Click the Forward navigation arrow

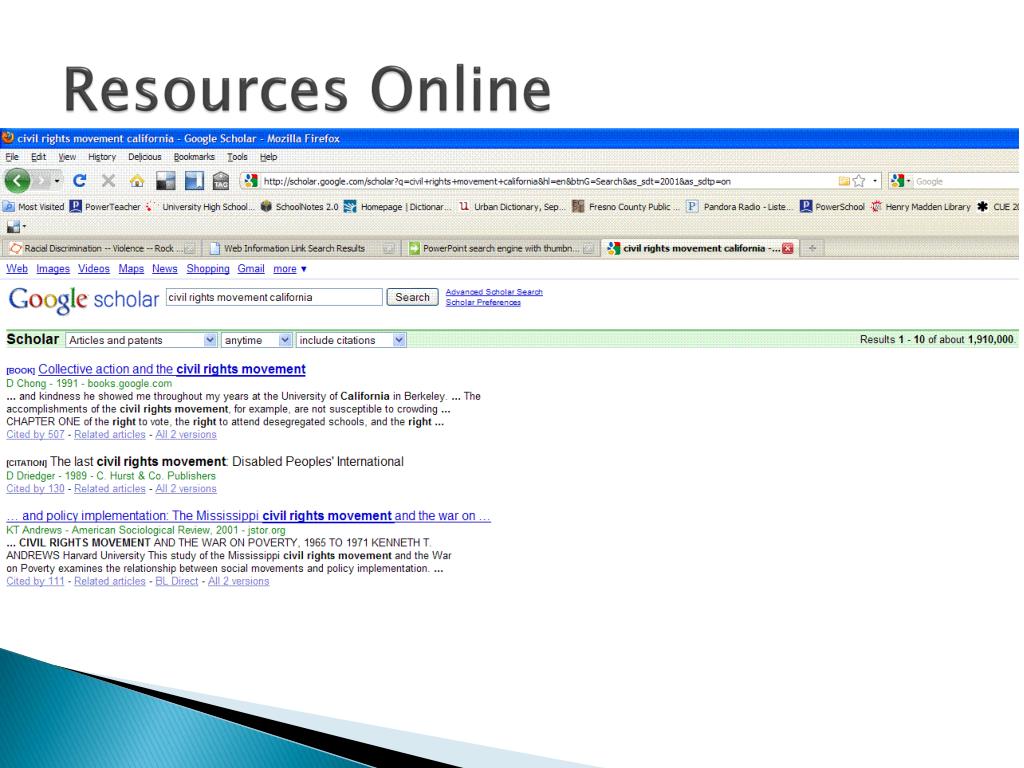tap(42, 181)
